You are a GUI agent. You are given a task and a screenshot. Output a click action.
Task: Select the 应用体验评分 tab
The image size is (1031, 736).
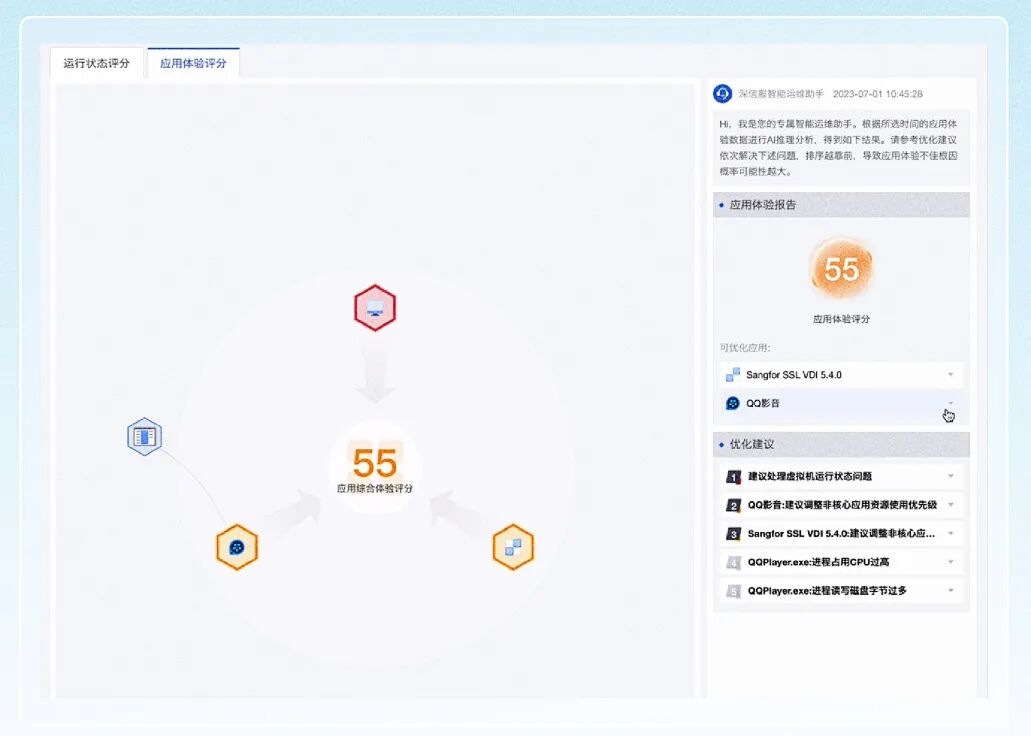click(193, 62)
